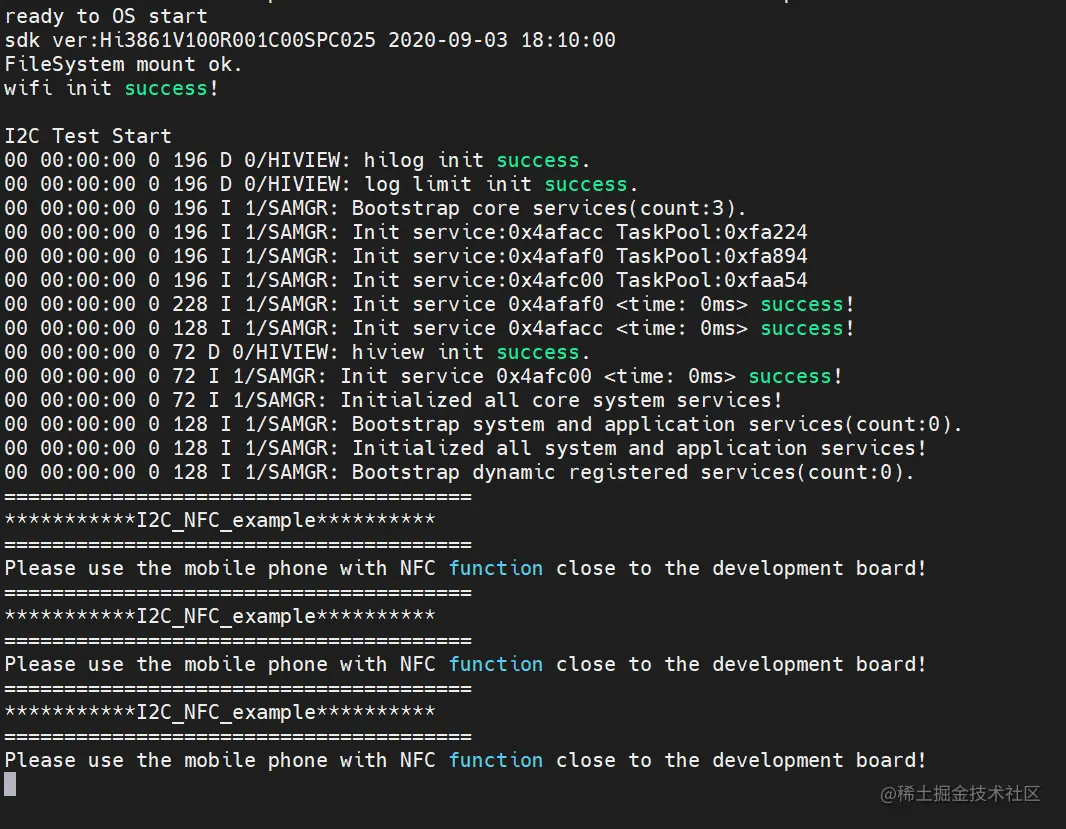Select the 'log limit init success.' line
Image resolution: width=1066 pixels, height=829 pixels.
[321, 184]
